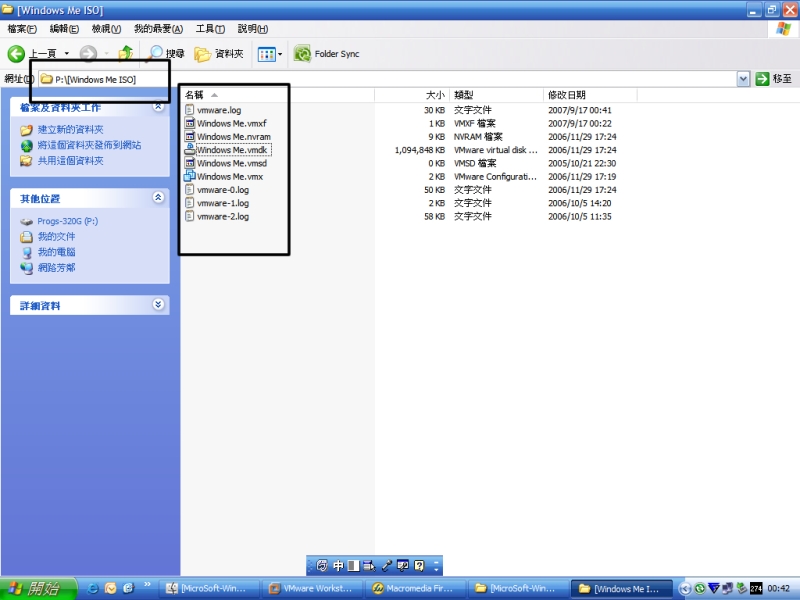The width and height of the screenshot is (800, 600).
Task: Select the vmware-0.log file icon
Action: point(189,189)
